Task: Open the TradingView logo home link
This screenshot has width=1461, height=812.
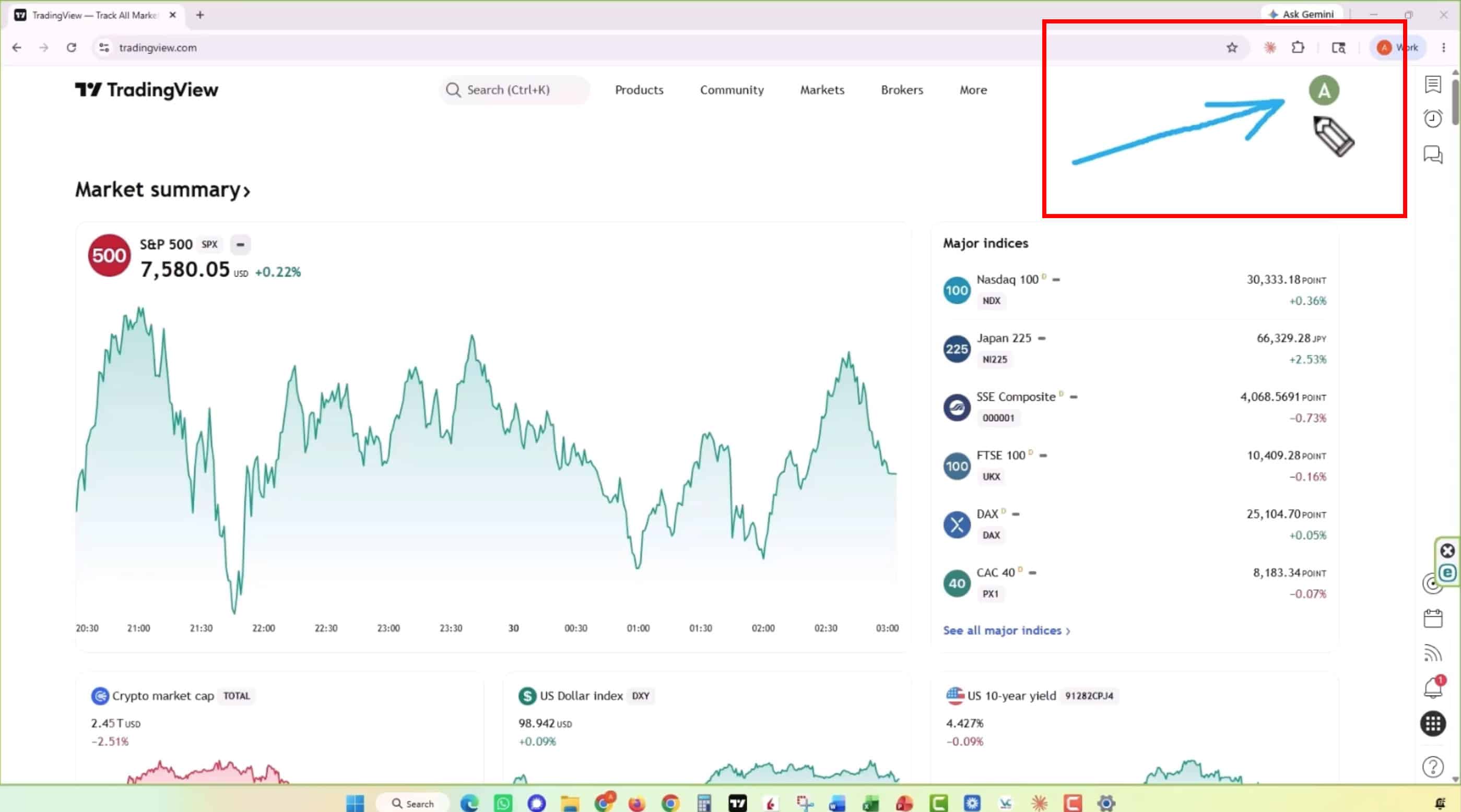Action: [146, 90]
